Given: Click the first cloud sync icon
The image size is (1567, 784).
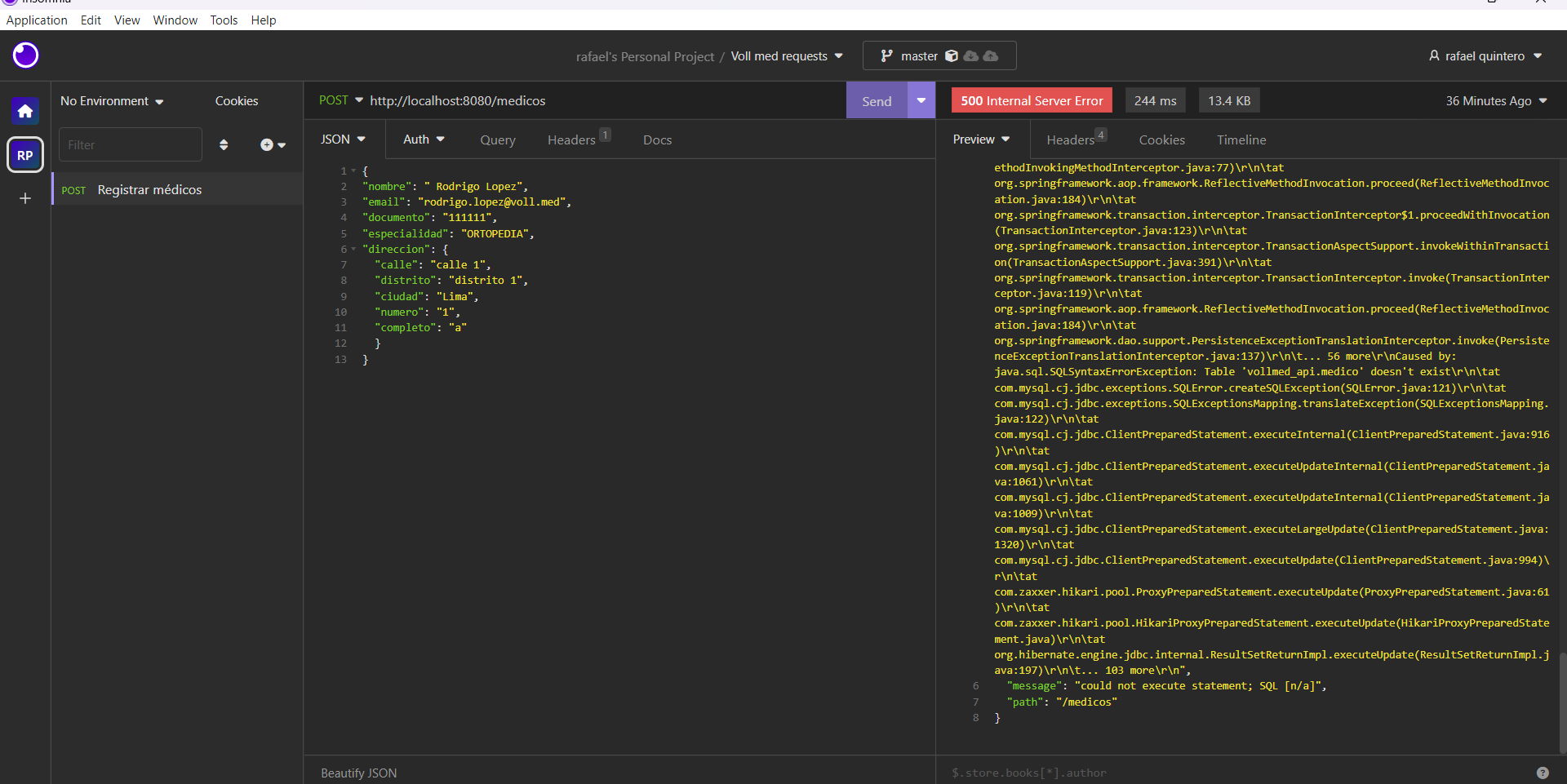Looking at the screenshot, I should point(970,55).
